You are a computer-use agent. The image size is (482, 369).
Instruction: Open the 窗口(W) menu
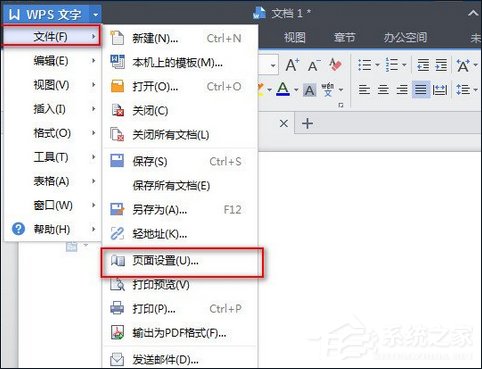[51, 205]
